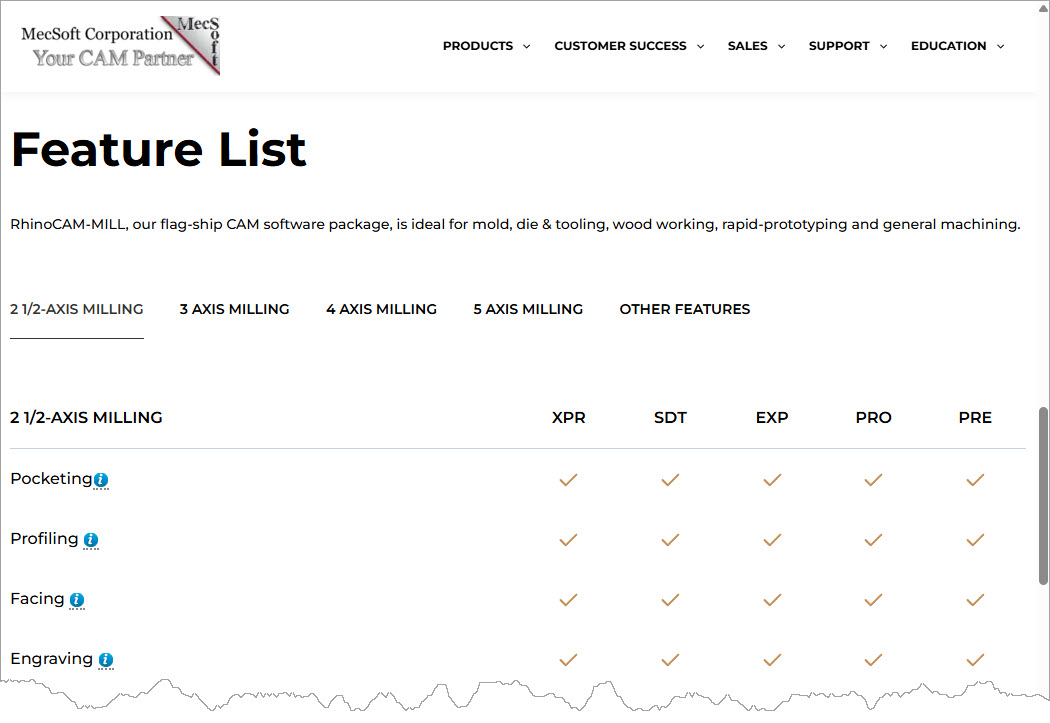
Task: Click the MecSoft Corporation logo
Action: (120, 46)
